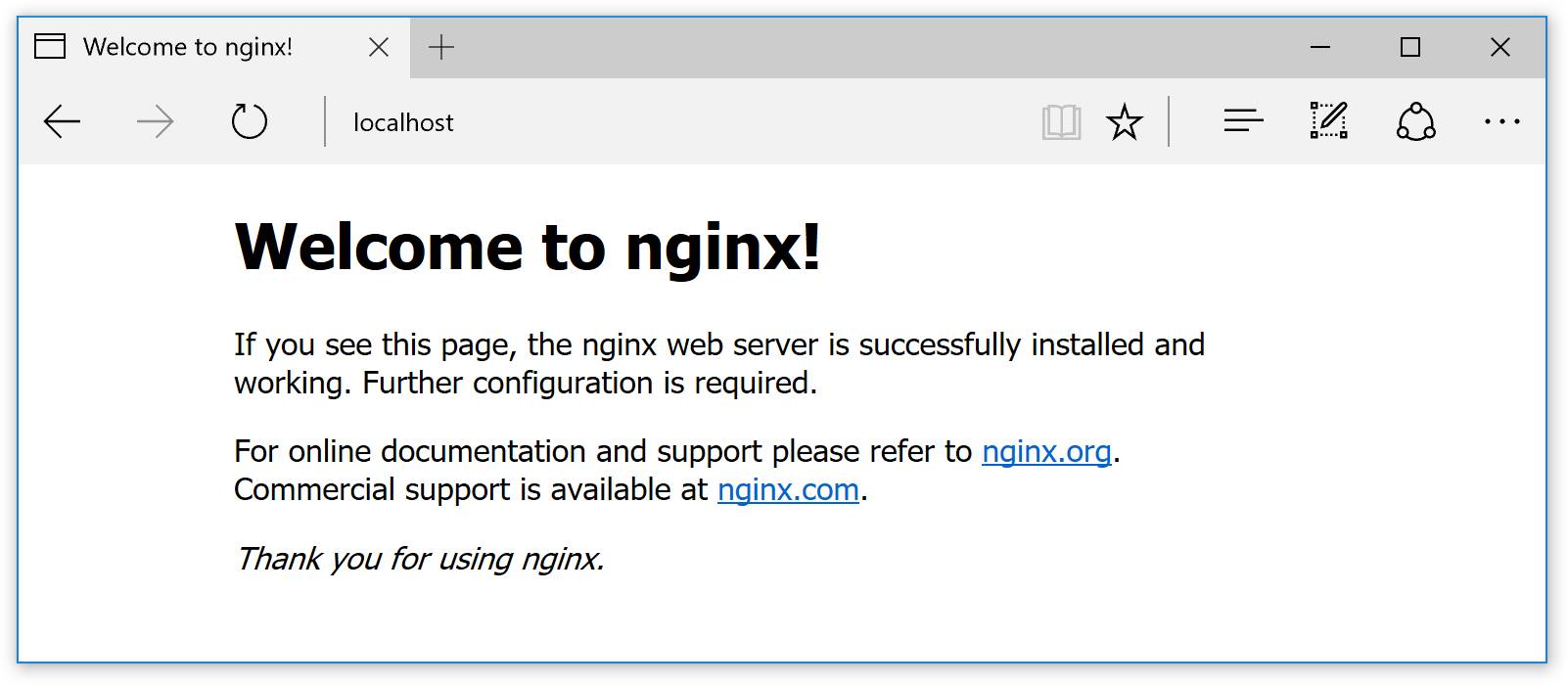Open the More actions ellipsis menu
Viewport: 1568px width, 685px height.
(1502, 122)
